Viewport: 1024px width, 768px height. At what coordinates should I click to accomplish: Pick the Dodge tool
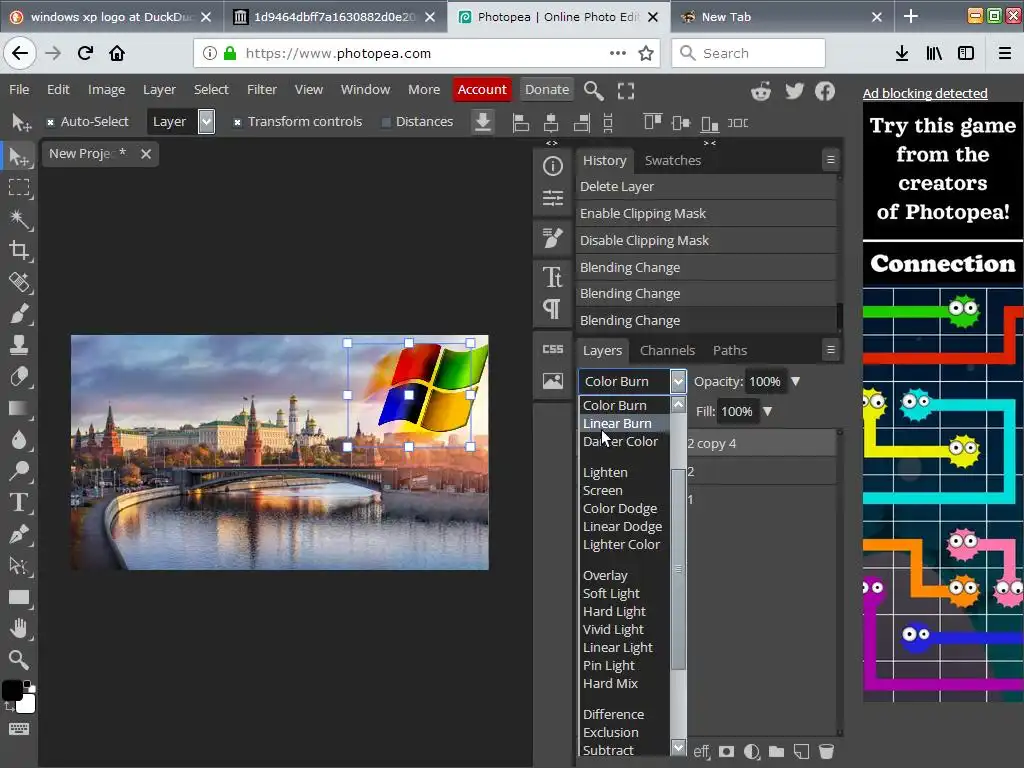(x=19, y=471)
